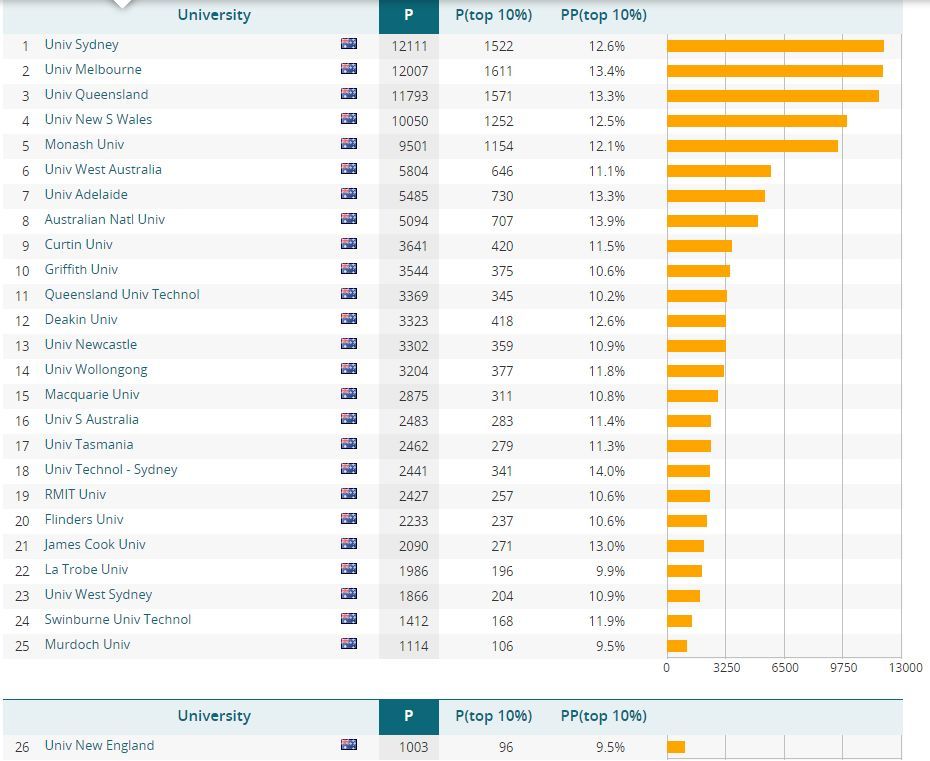Screen dimensions: 930x761
Task: Click the flag next to Univ West Australia
Action: 349,168
